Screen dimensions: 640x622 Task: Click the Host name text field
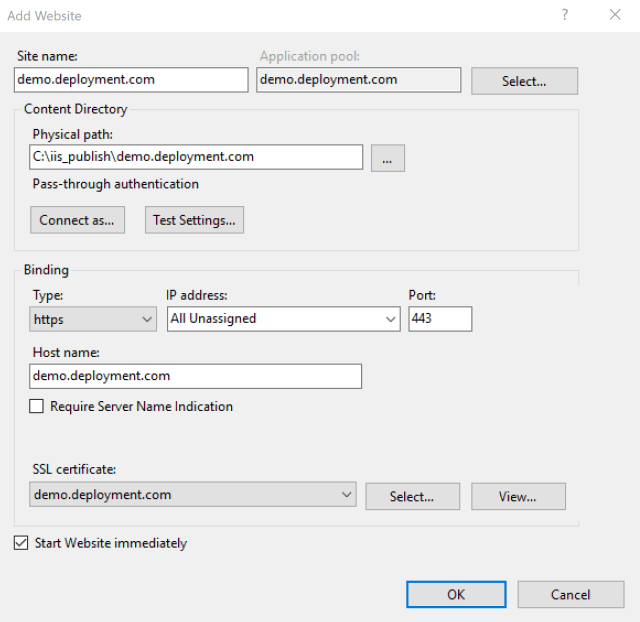click(x=196, y=376)
